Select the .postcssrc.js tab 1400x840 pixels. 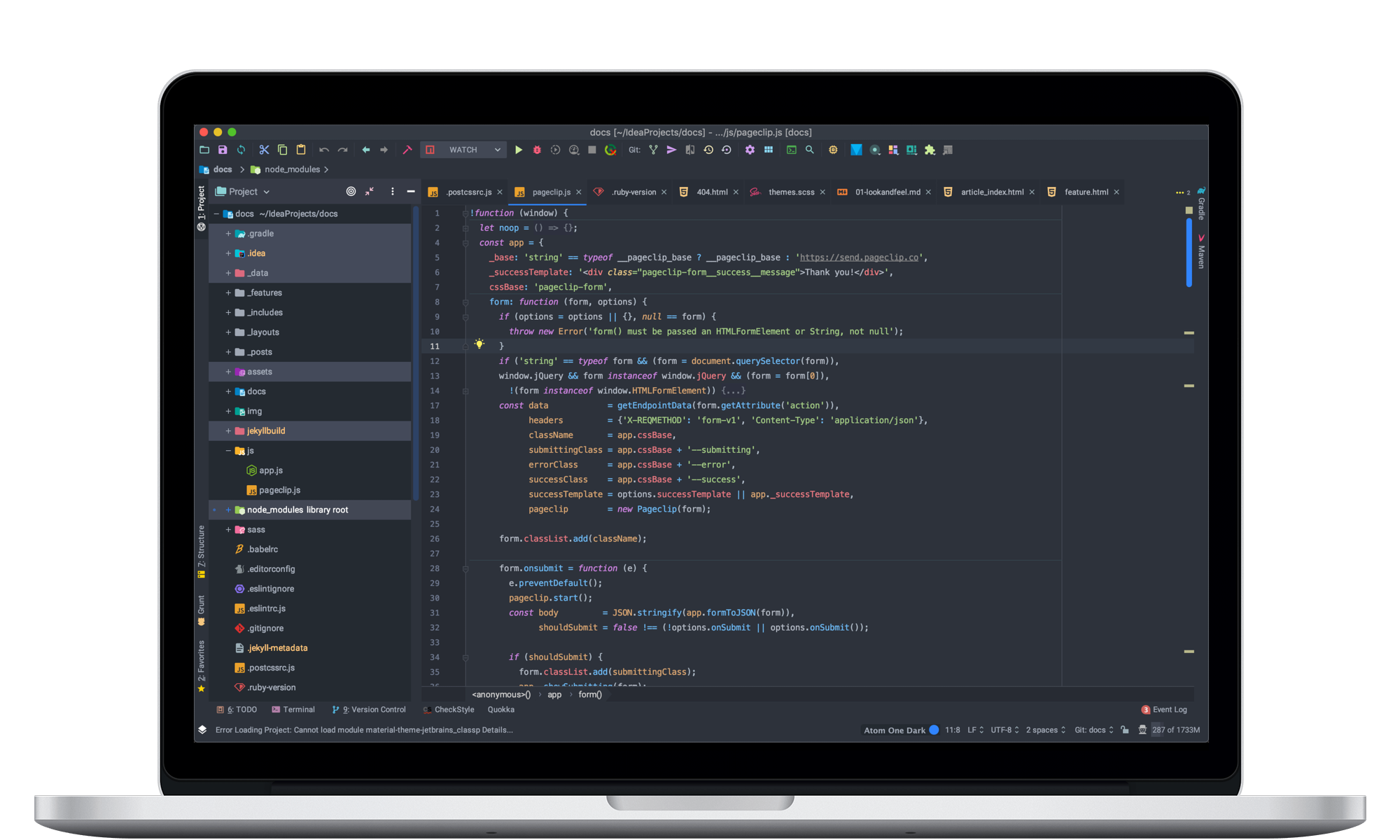click(463, 192)
